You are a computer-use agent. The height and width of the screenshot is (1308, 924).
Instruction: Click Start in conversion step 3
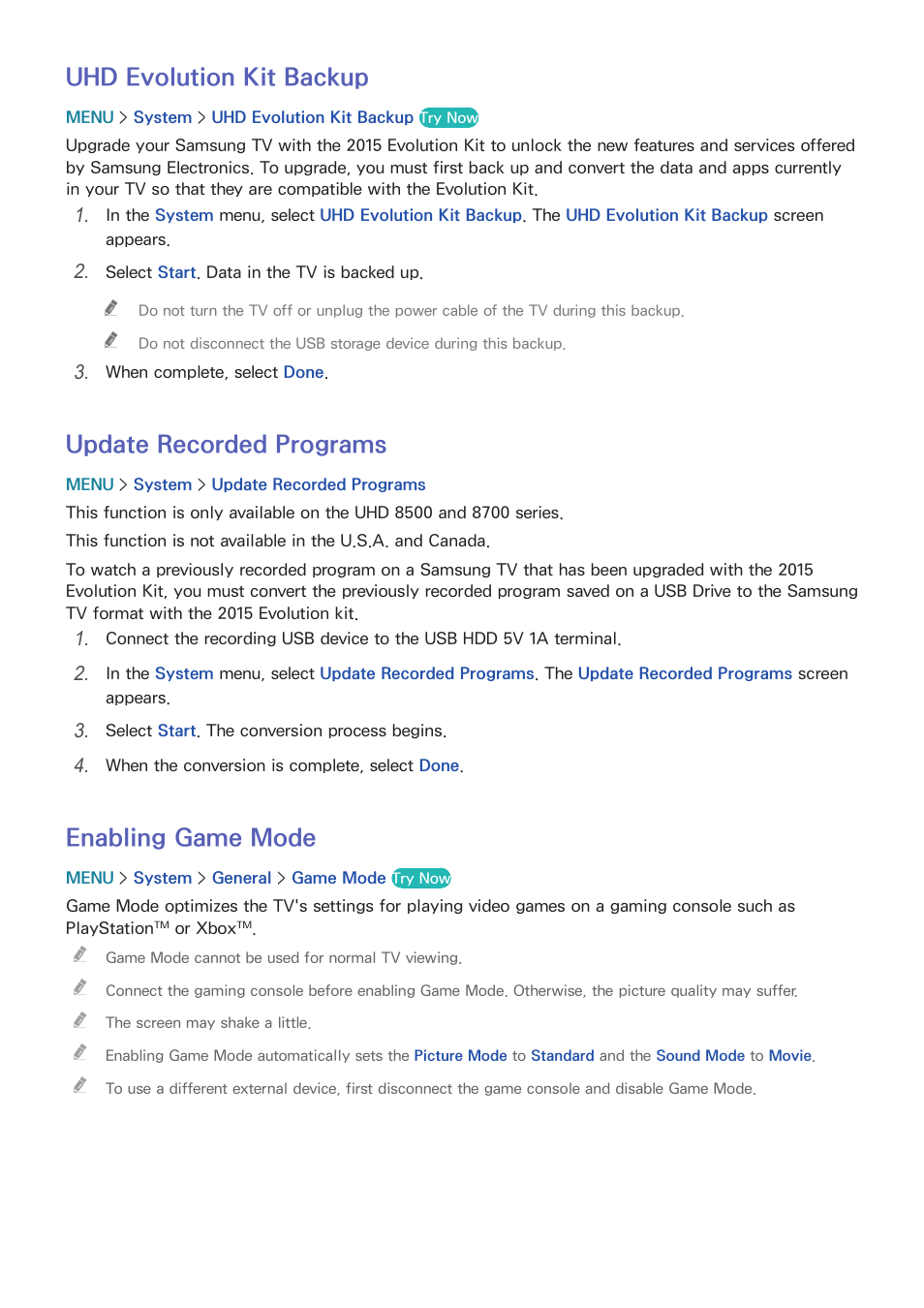coord(177,731)
